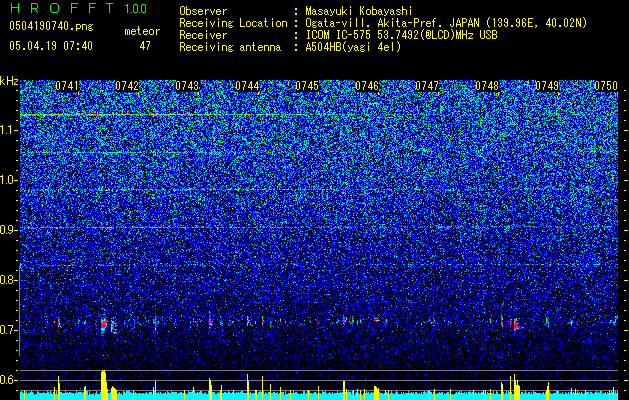Click the 0747 time marker
The image size is (629, 400).
[x=427, y=86]
